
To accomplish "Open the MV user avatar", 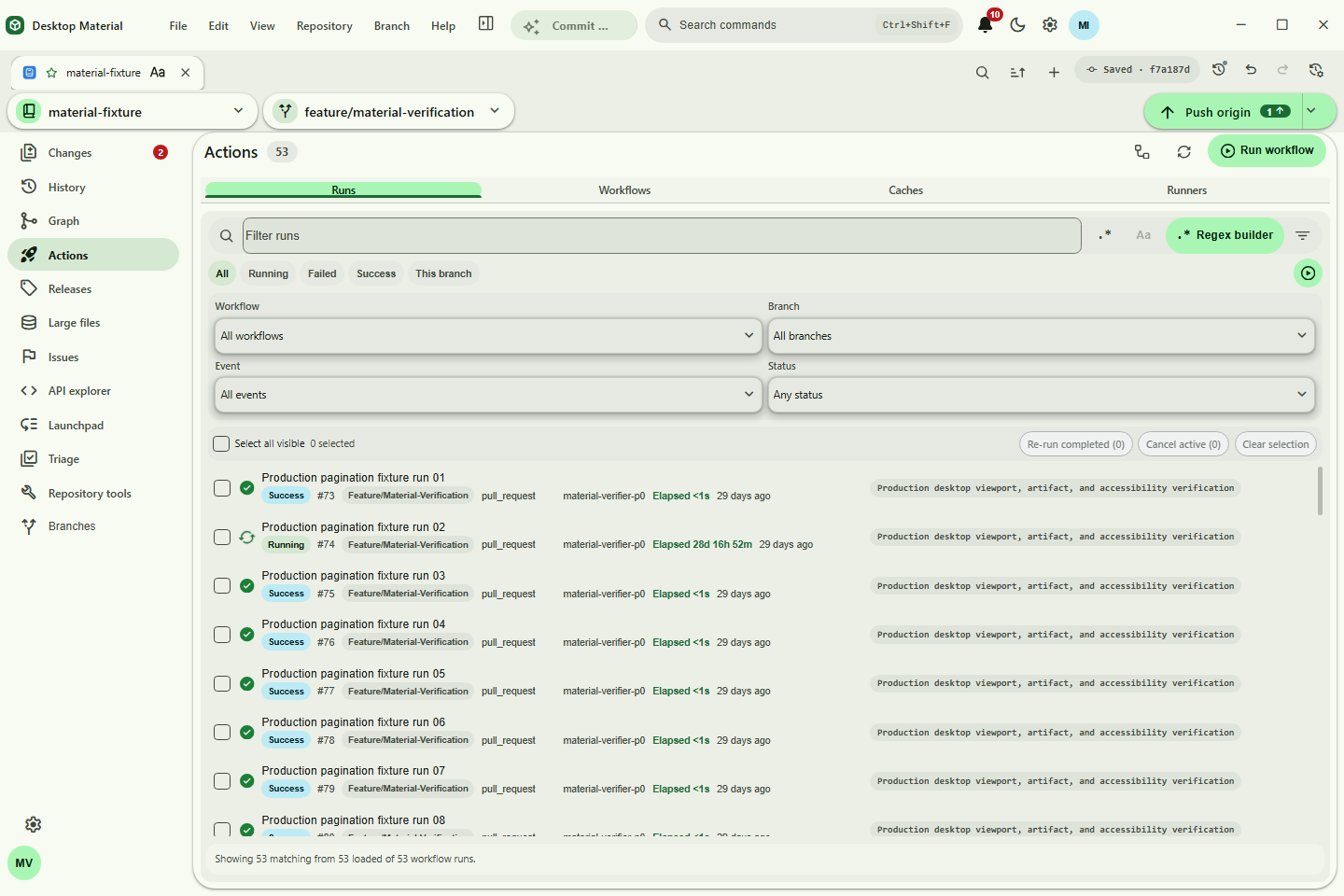I will [24, 862].
